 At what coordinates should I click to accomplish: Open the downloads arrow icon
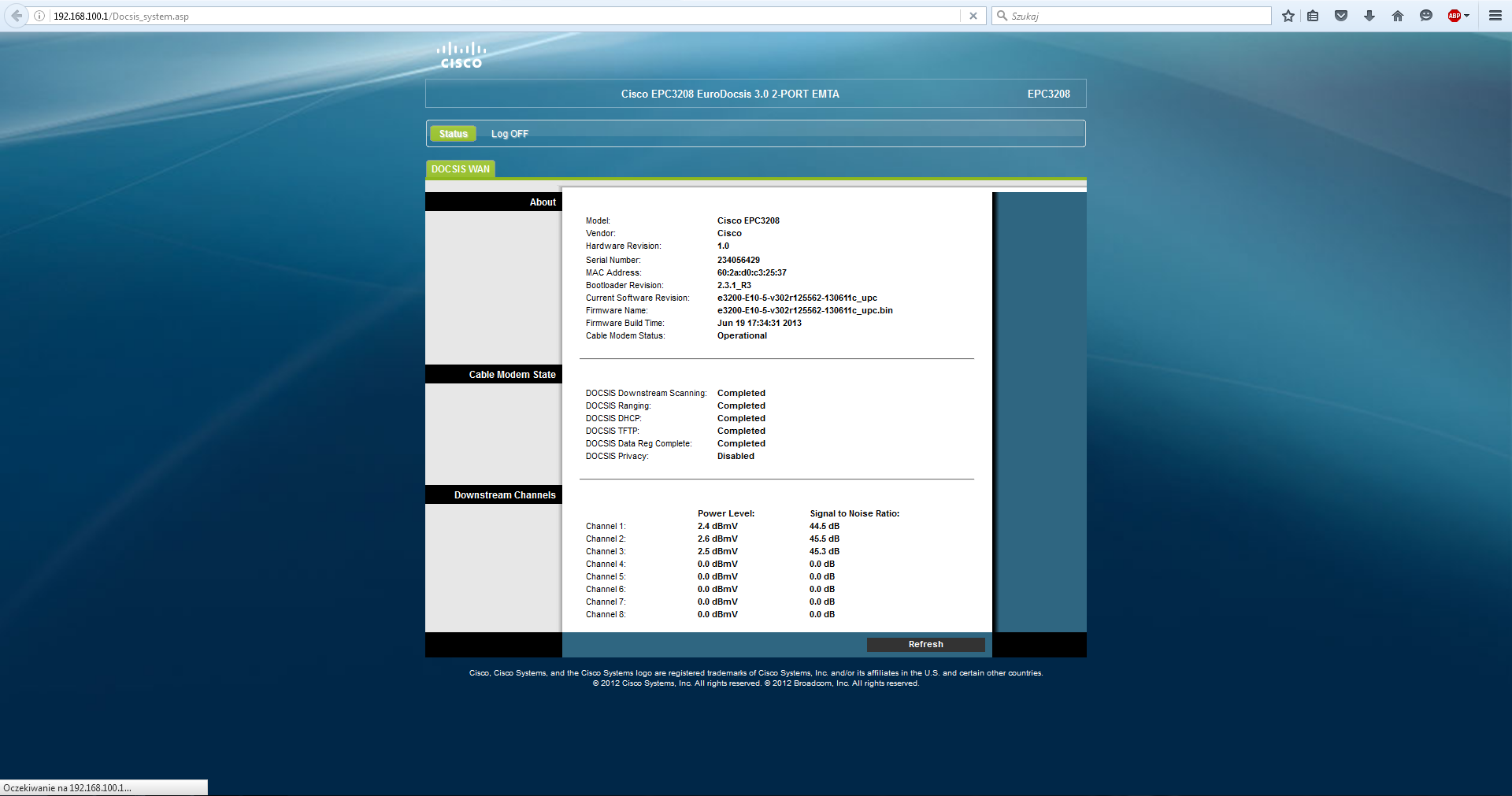pyautogui.click(x=1369, y=16)
